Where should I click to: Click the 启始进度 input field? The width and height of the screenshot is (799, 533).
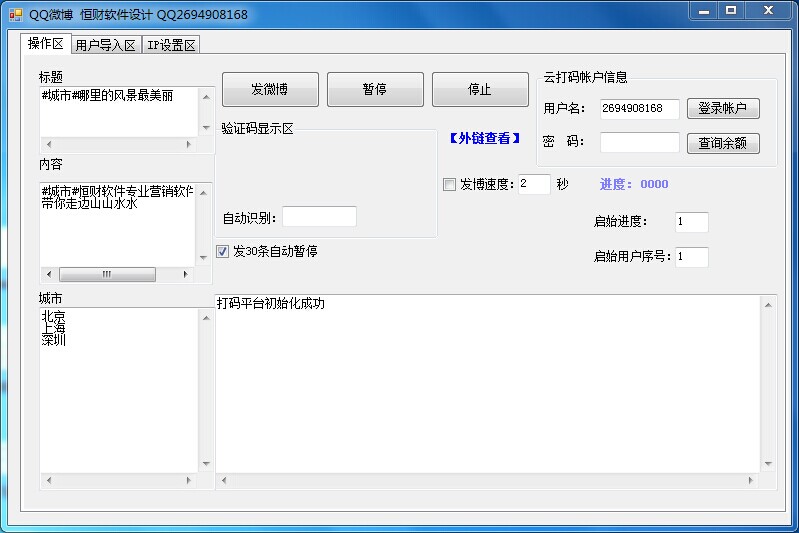coord(691,222)
